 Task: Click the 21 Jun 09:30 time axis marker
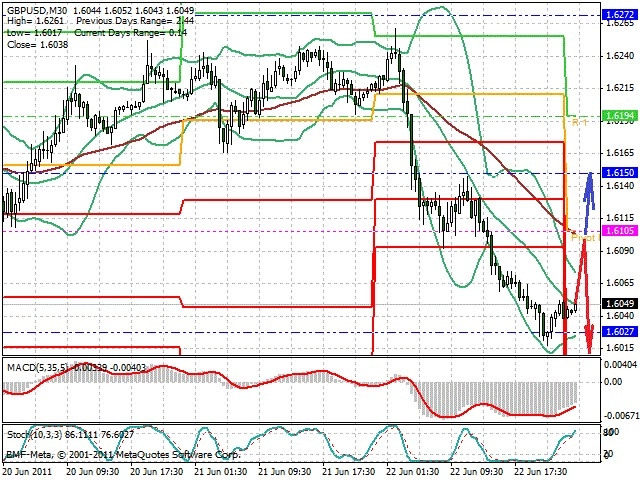(285, 472)
